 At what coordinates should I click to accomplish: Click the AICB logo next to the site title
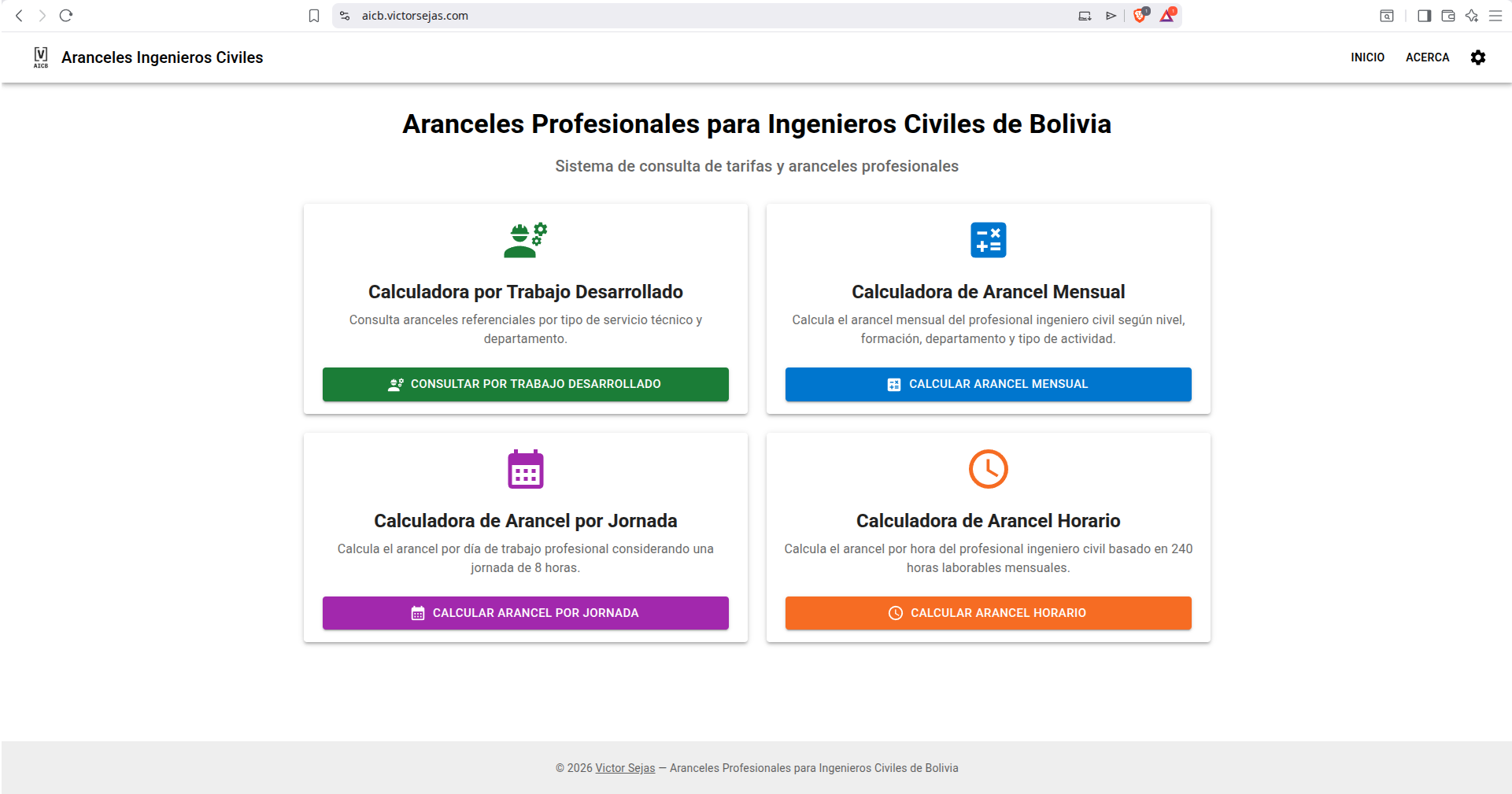point(40,57)
